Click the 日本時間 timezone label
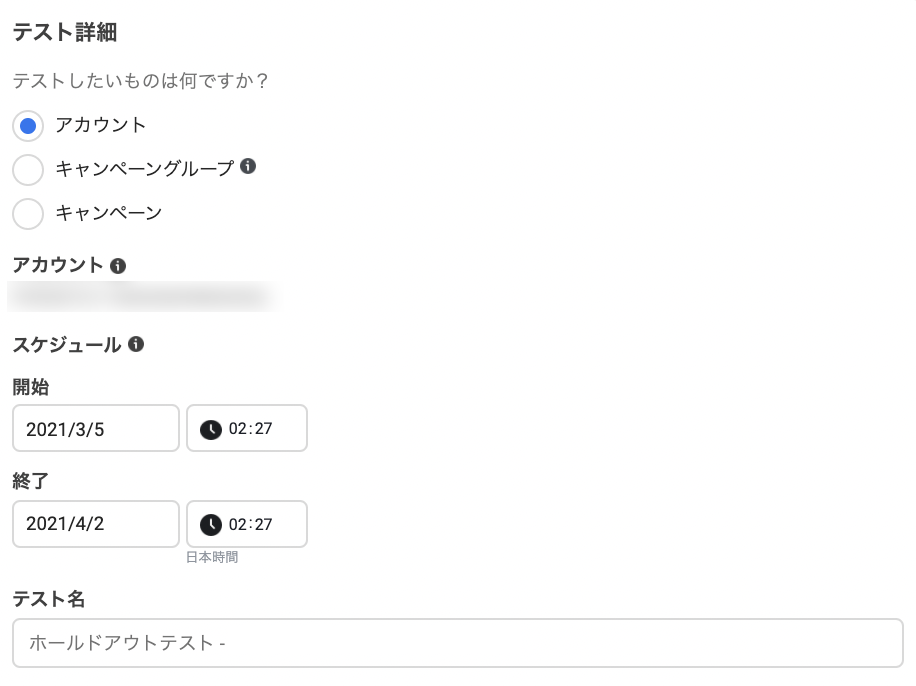The height and width of the screenshot is (686, 916). tap(212, 557)
